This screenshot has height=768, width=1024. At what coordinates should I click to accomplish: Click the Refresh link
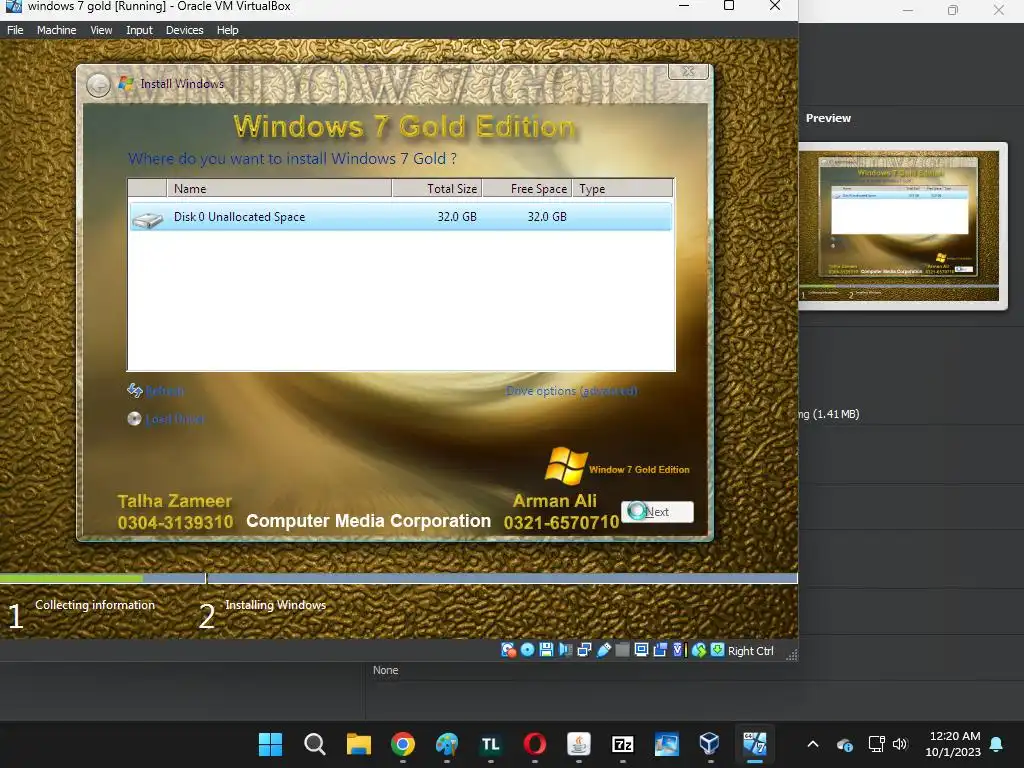[165, 391]
